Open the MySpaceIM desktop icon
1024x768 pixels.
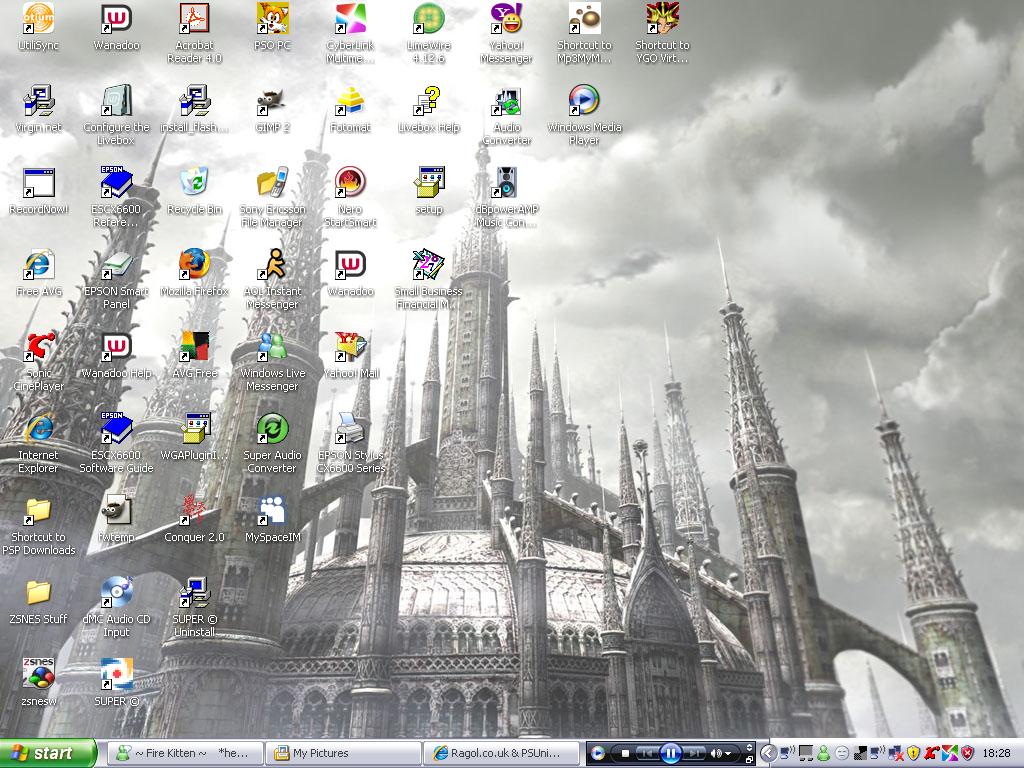[x=272, y=512]
